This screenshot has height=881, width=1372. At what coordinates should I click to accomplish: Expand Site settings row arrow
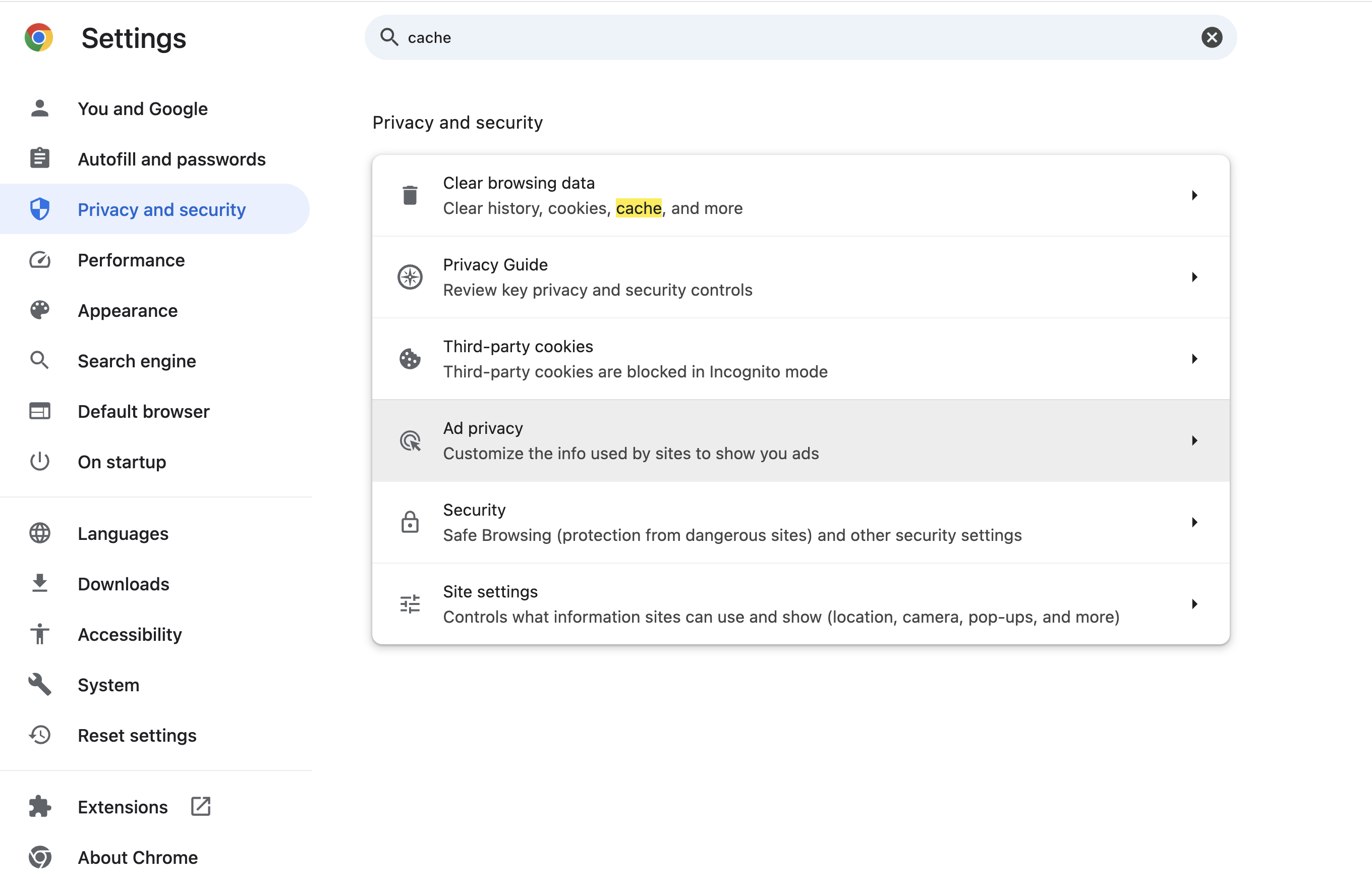point(1194,604)
